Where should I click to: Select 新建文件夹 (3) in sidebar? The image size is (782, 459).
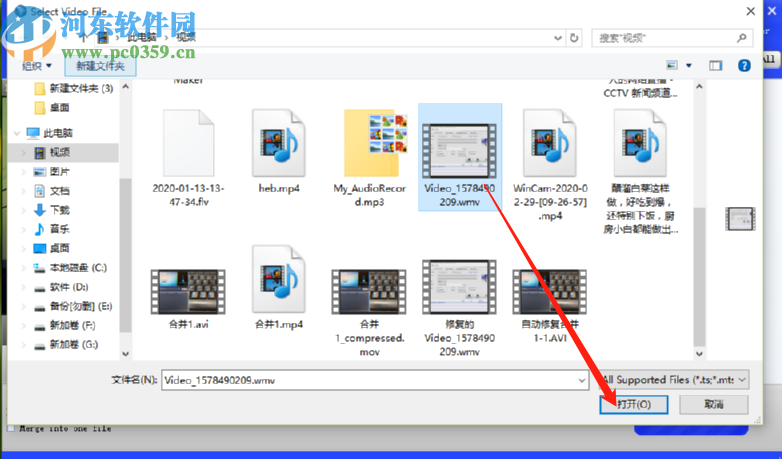coord(74,88)
